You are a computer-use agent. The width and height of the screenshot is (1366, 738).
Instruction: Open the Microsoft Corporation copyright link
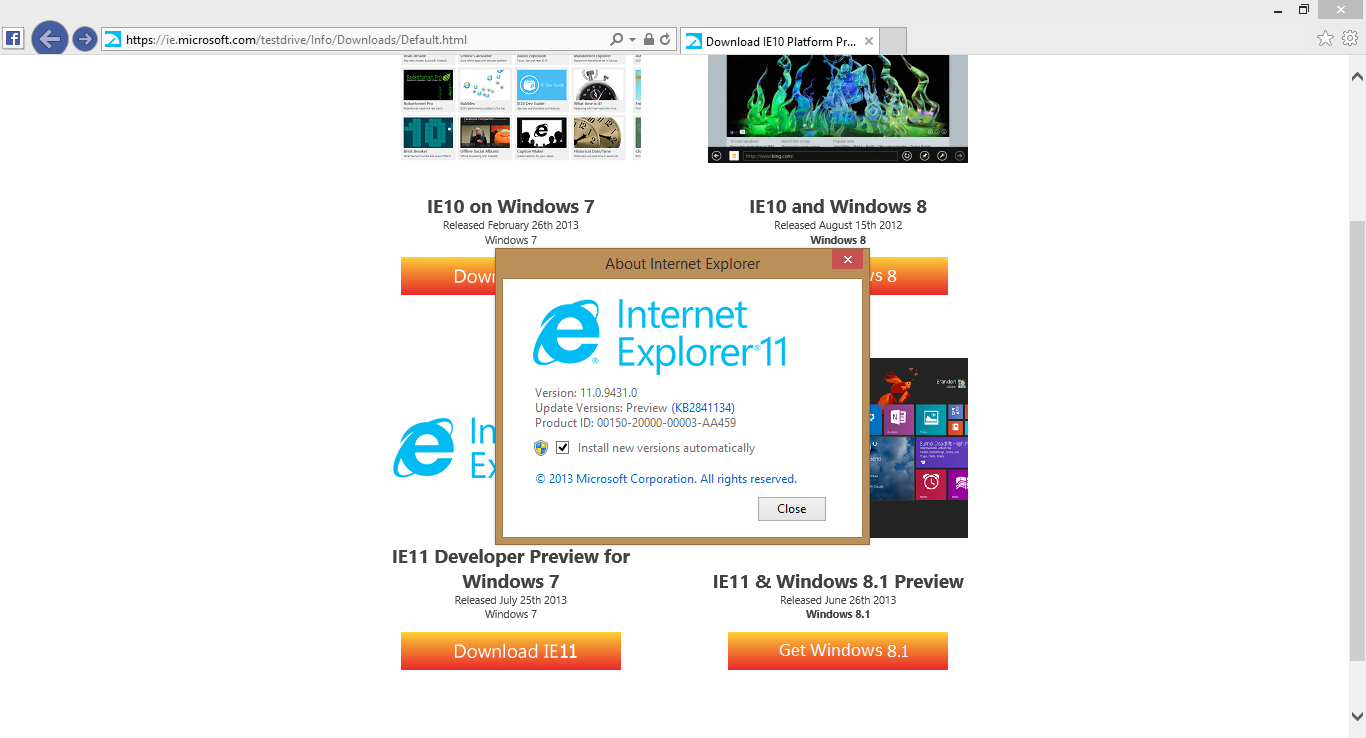coord(666,479)
